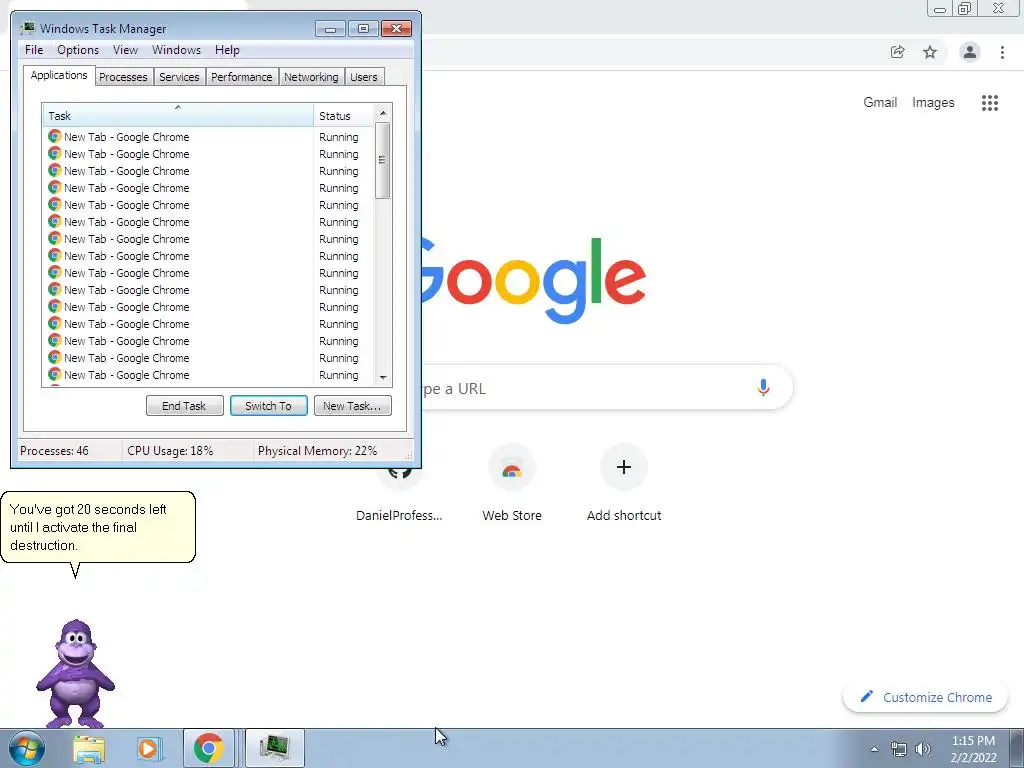Viewport: 1024px width, 768px height.
Task: Click the Physical Memory: 22% status entry
Action: (317, 451)
